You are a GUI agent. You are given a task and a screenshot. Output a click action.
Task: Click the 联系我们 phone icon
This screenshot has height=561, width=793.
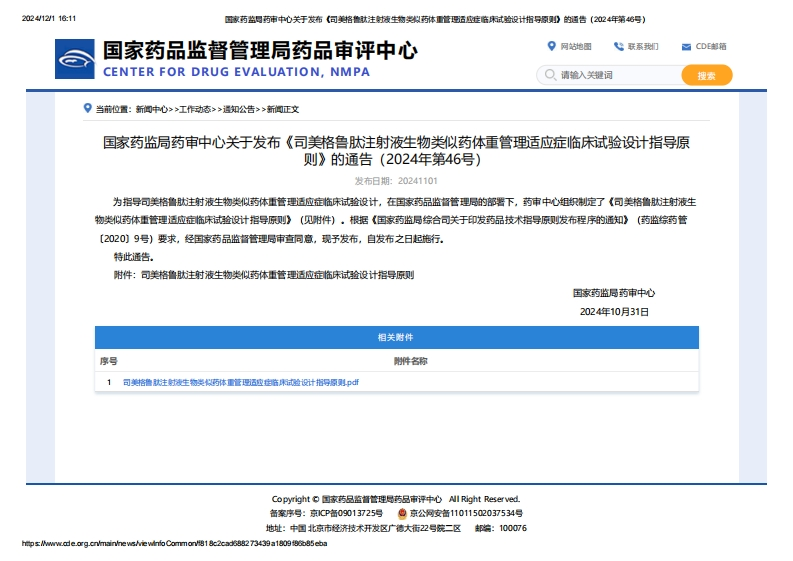pos(619,46)
